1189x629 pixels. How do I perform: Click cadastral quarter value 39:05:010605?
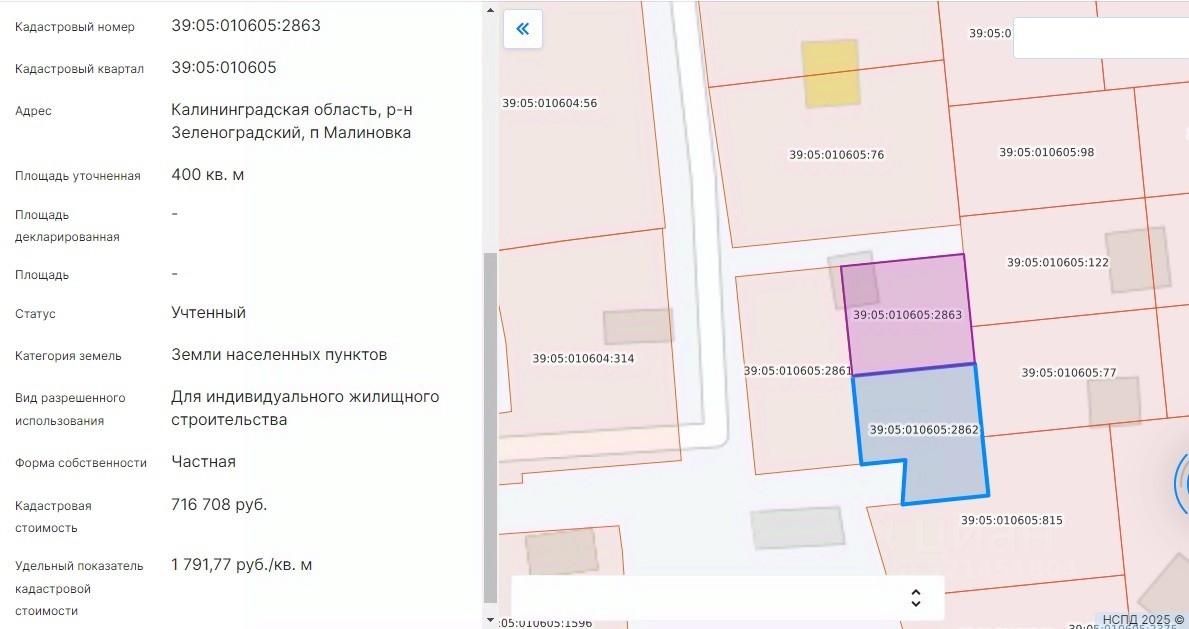(224, 68)
